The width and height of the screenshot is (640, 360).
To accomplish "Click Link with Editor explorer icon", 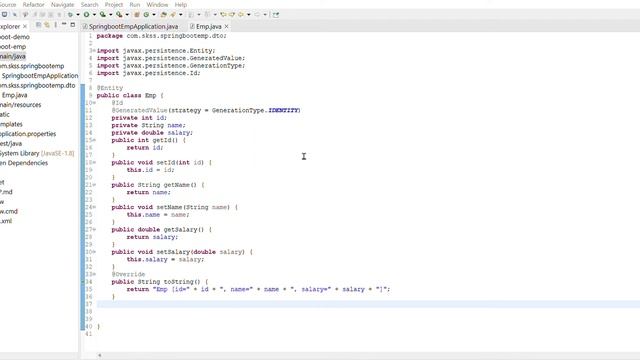I will pyautogui.click(x=47, y=25).
